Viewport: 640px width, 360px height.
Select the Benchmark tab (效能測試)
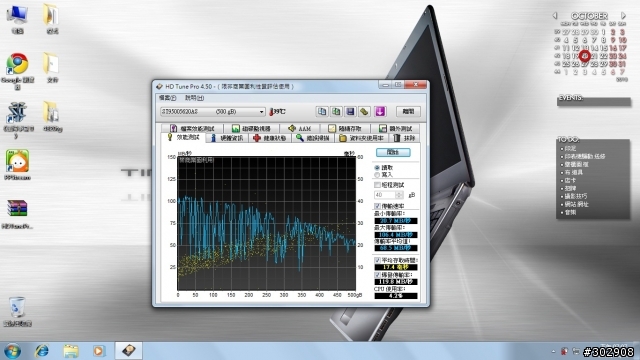click(183, 138)
